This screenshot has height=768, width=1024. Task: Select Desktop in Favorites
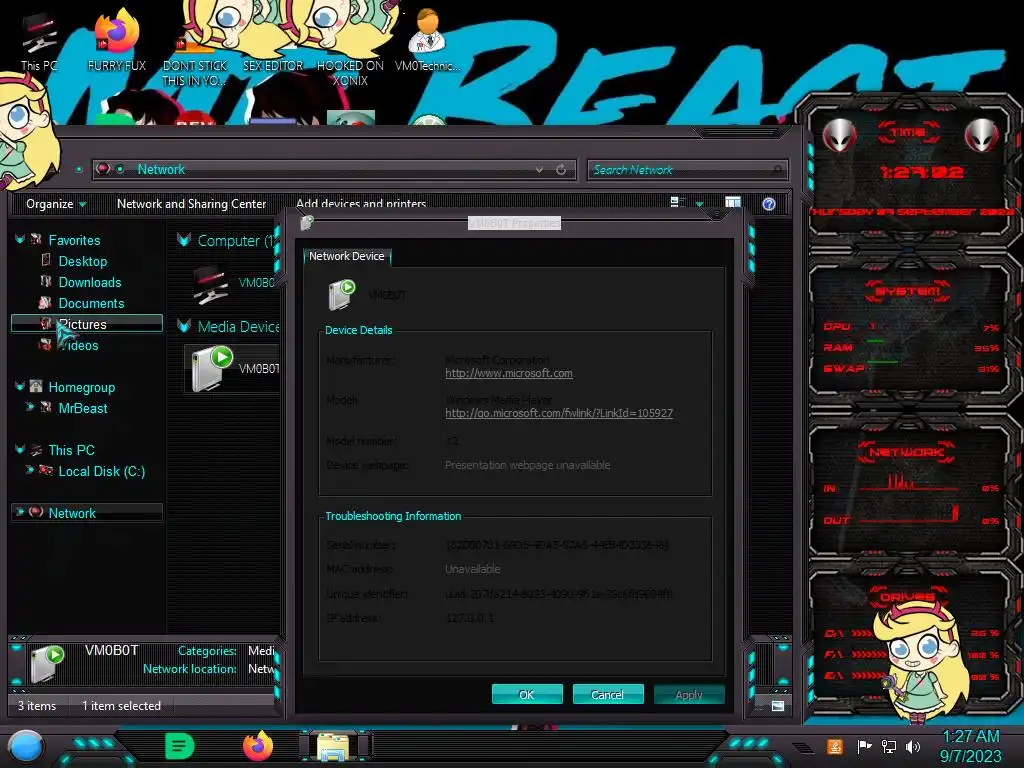pos(82,261)
